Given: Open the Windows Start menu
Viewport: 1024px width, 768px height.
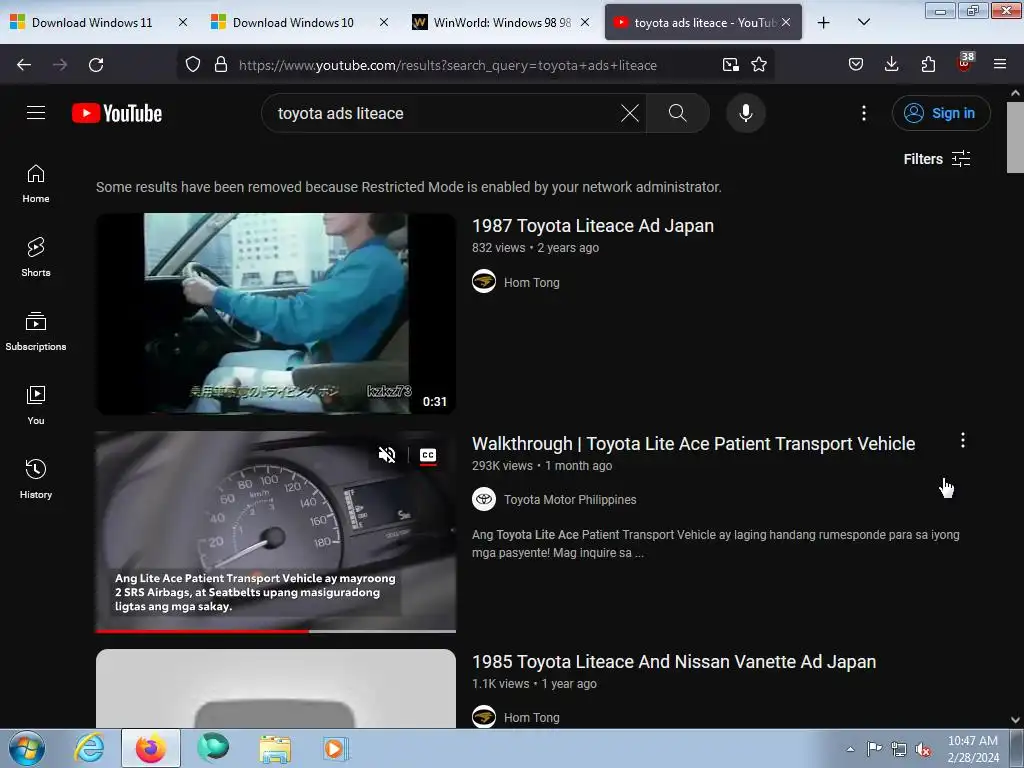Looking at the screenshot, I should pyautogui.click(x=27, y=748).
